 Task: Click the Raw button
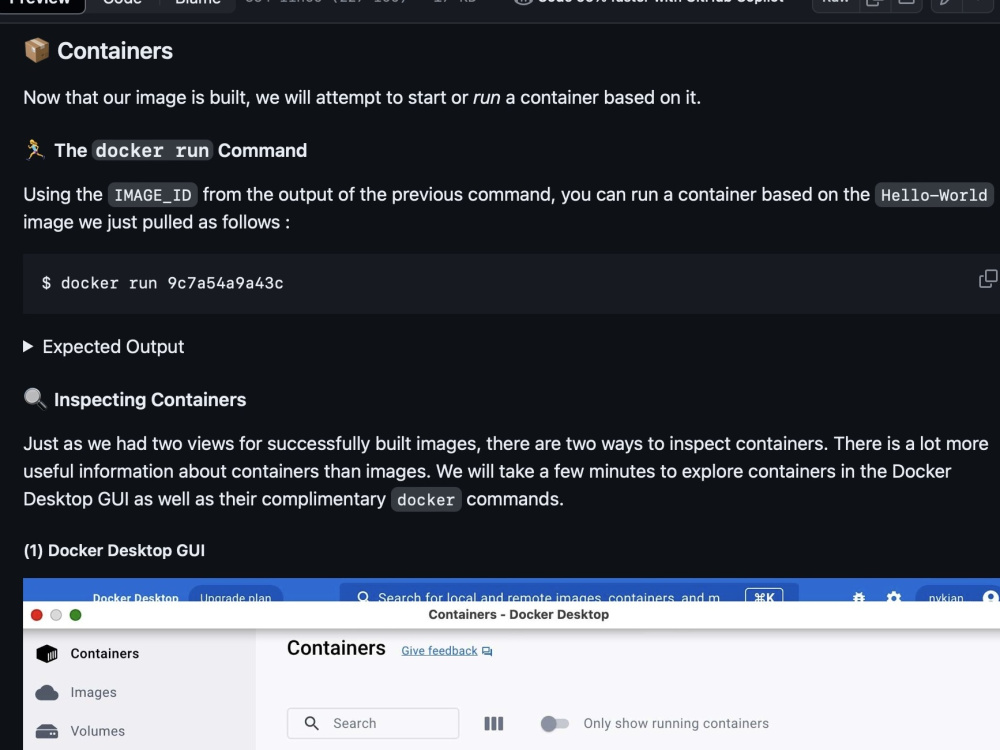[834, 3]
